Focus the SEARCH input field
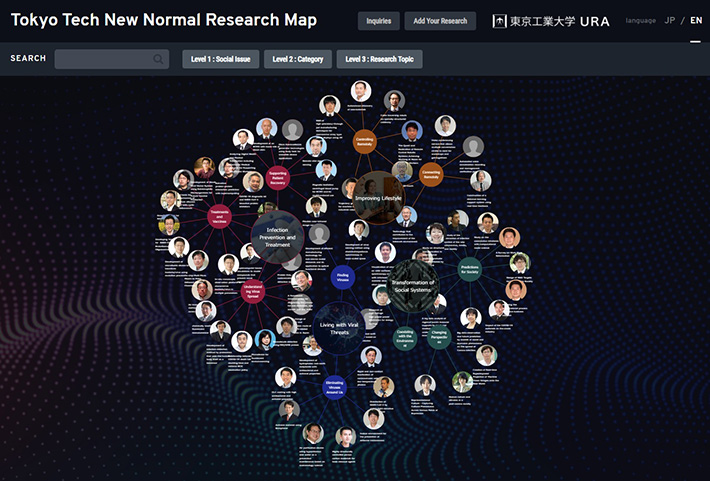Viewport: 710px width, 481px height. point(112,59)
